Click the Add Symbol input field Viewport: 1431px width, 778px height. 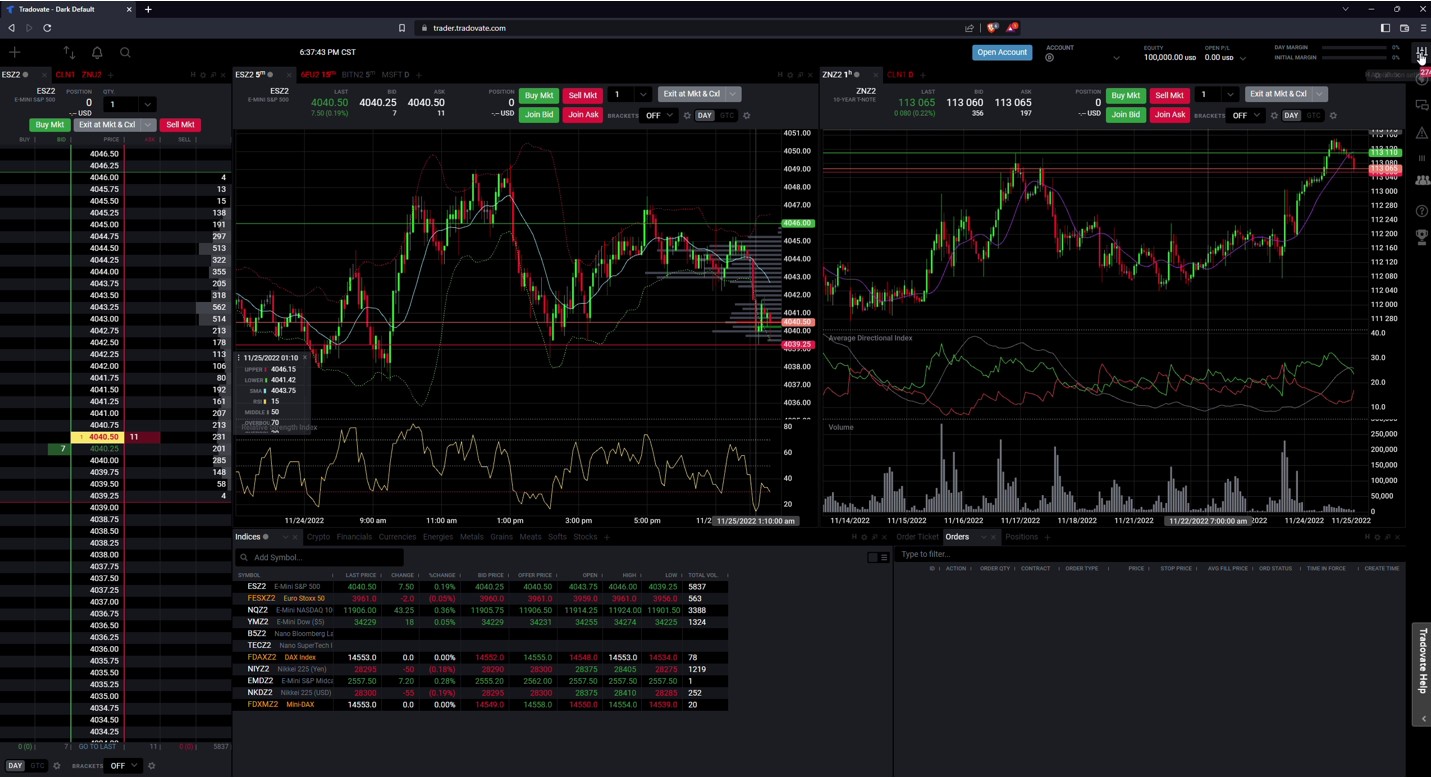click(x=320, y=557)
